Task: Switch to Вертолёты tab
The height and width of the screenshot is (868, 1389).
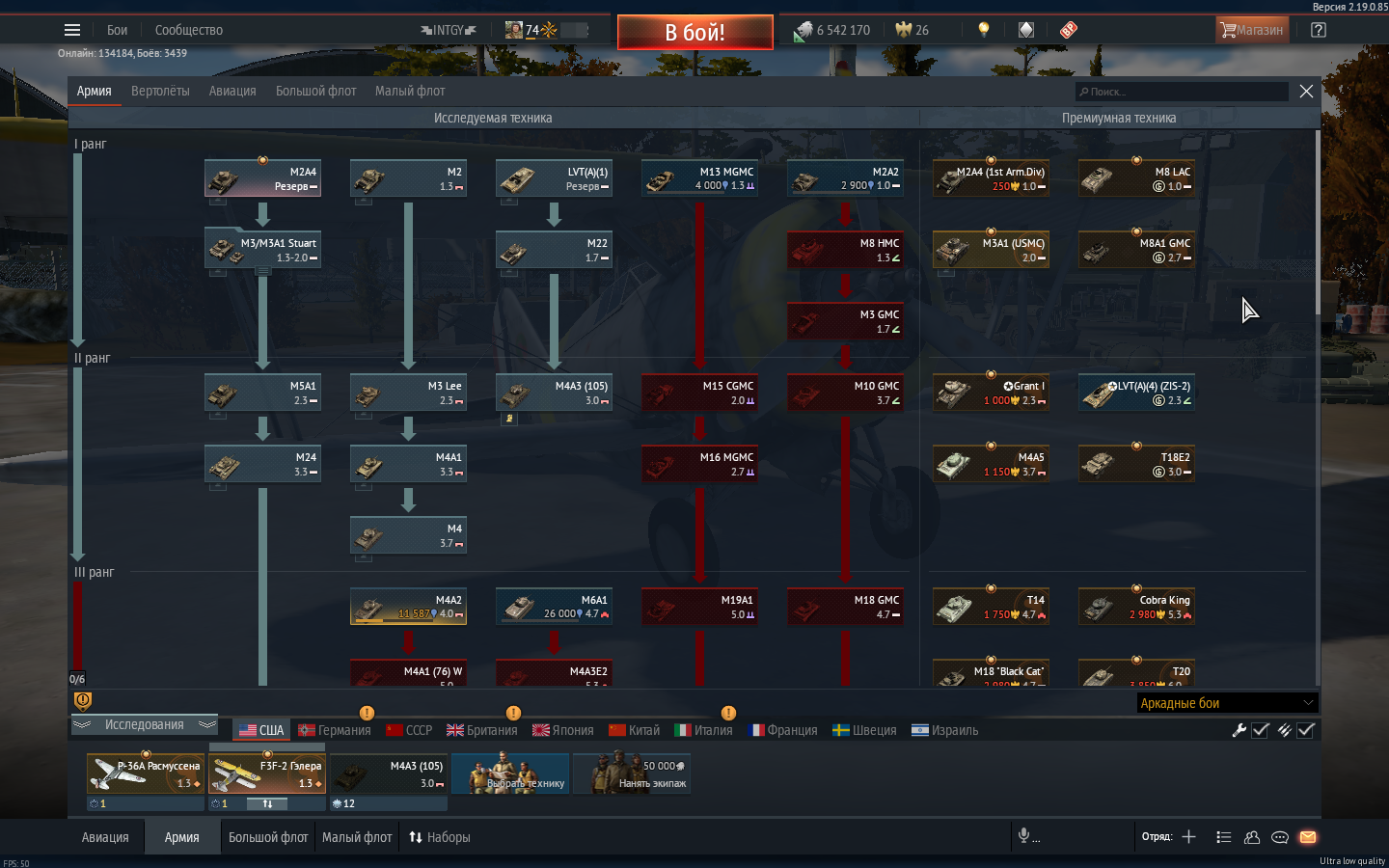Action: point(160,91)
